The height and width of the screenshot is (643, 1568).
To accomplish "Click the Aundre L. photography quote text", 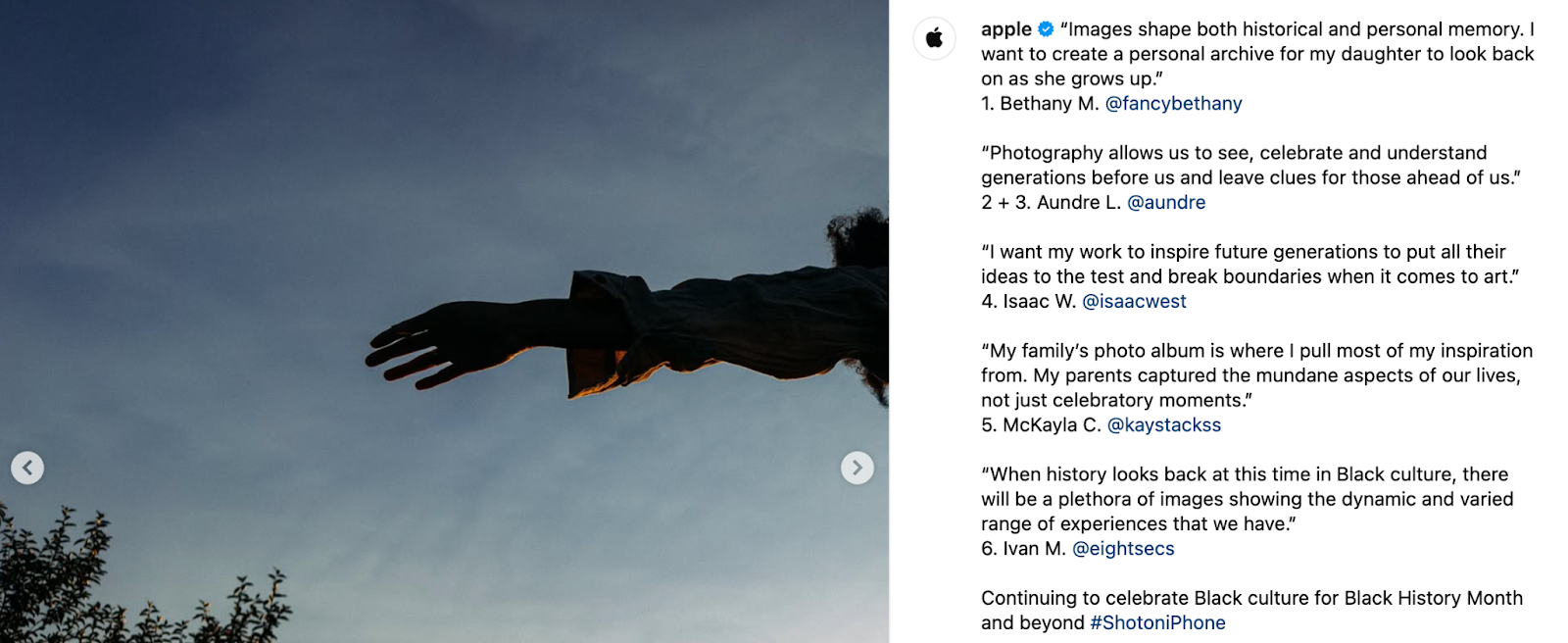I will (x=1250, y=165).
